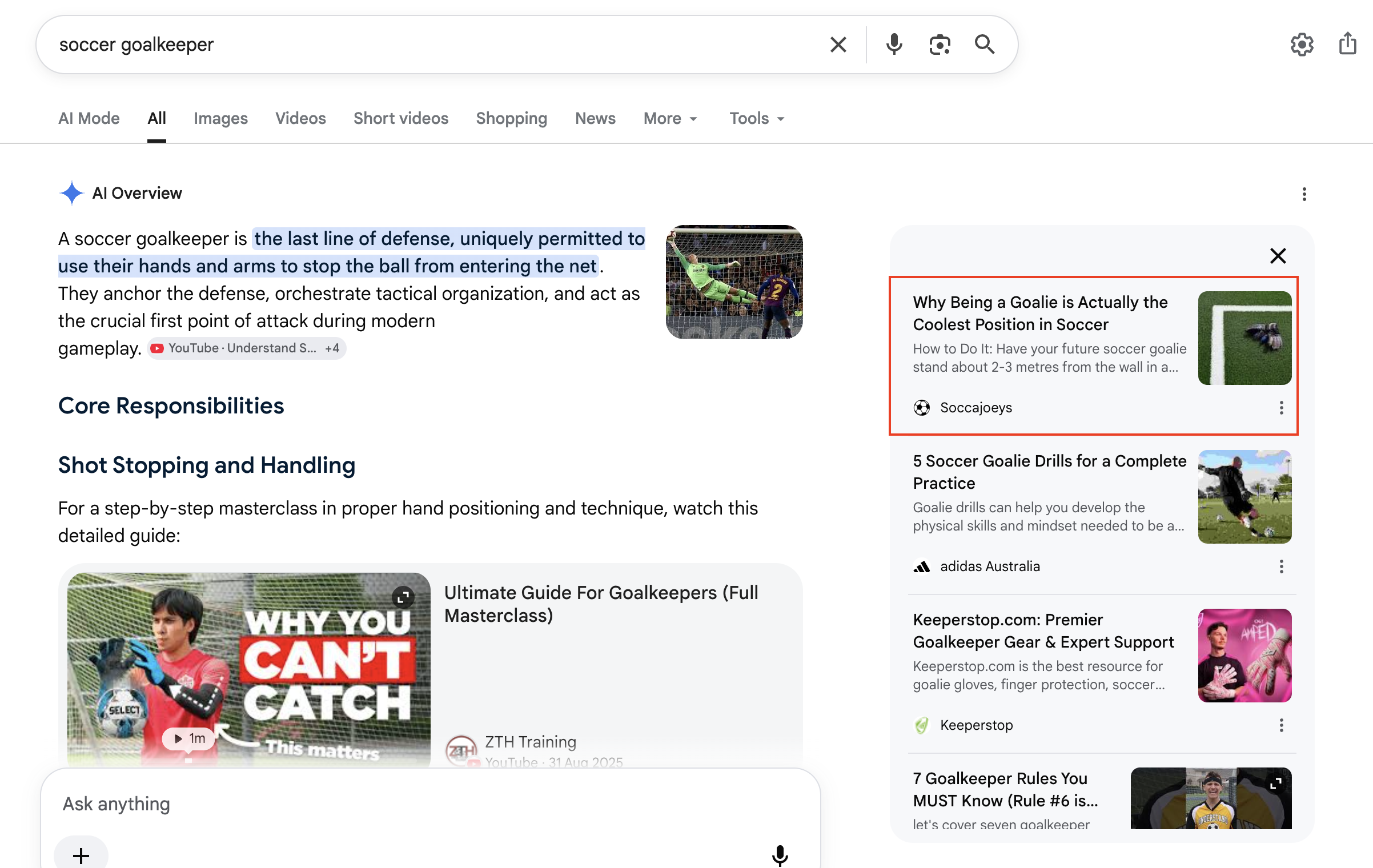Open Keeperstop.com Premier Goalkeeper Gear link
1373x868 pixels.
point(1043,630)
